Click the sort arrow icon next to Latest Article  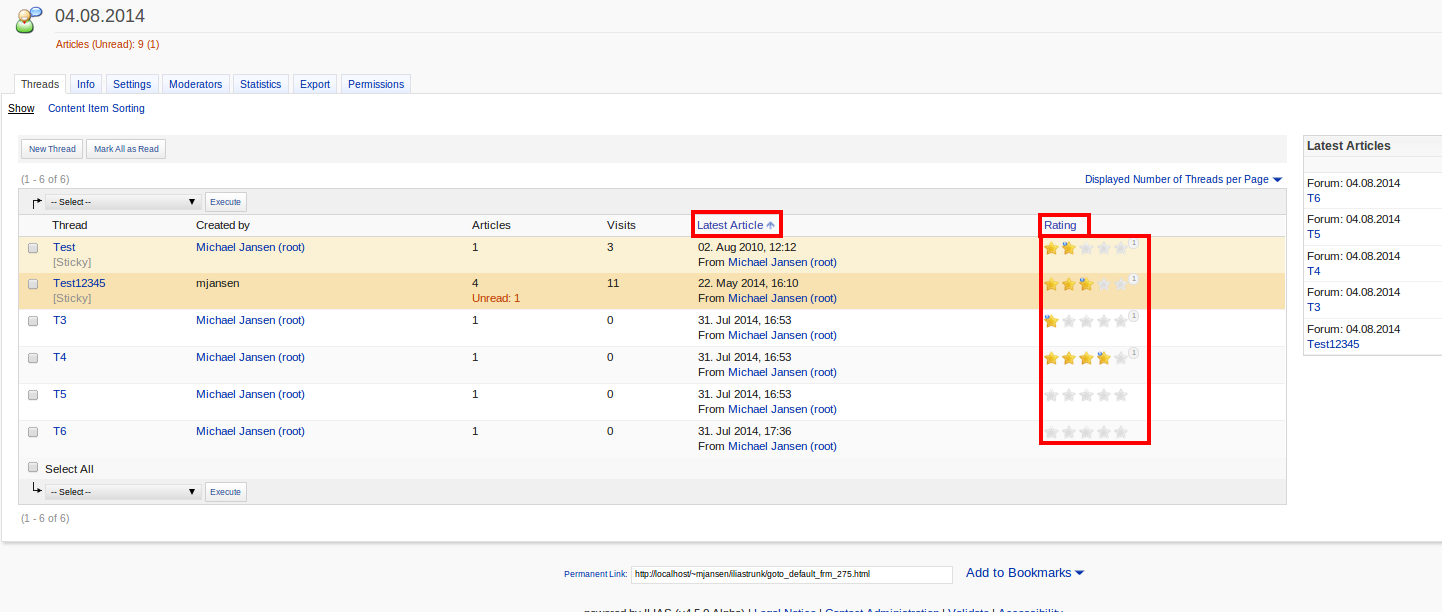[770, 226]
